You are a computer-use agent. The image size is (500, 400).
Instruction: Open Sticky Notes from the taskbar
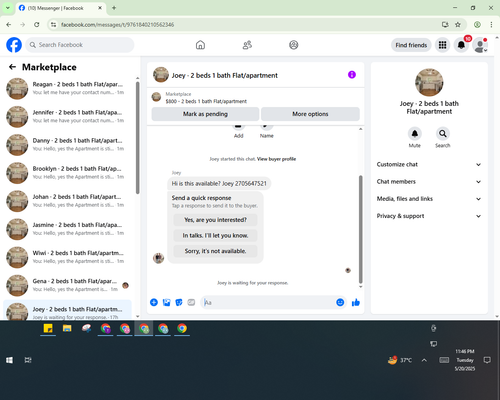[x=48, y=329]
